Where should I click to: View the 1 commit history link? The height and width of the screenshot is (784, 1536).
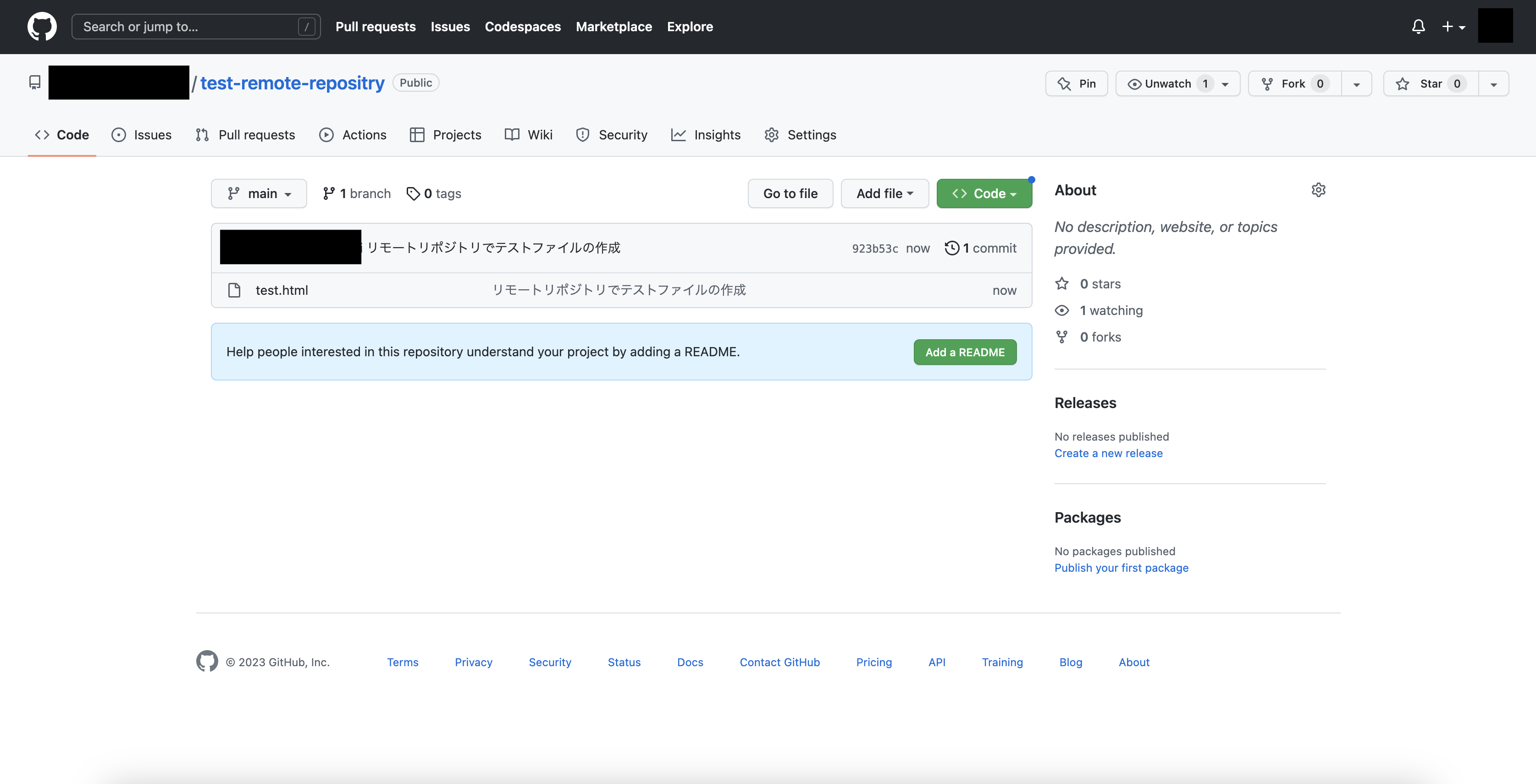pos(981,248)
